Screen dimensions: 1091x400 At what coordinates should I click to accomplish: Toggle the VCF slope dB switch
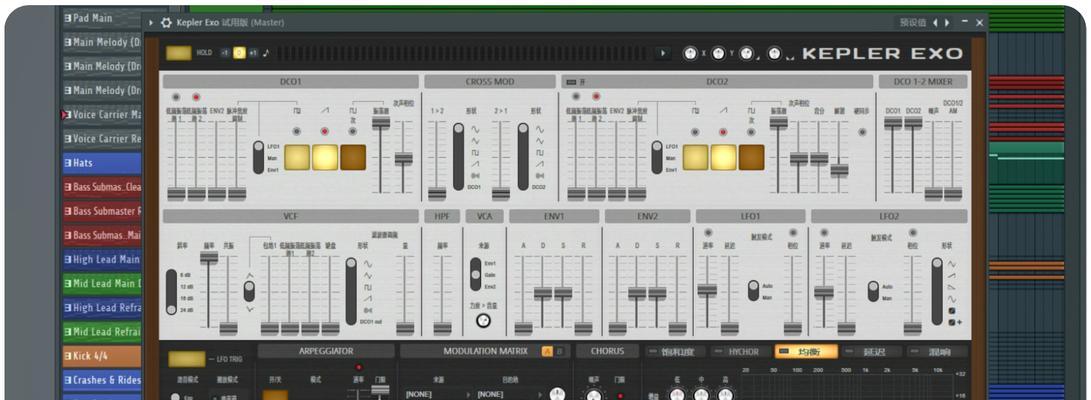click(171, 292)
